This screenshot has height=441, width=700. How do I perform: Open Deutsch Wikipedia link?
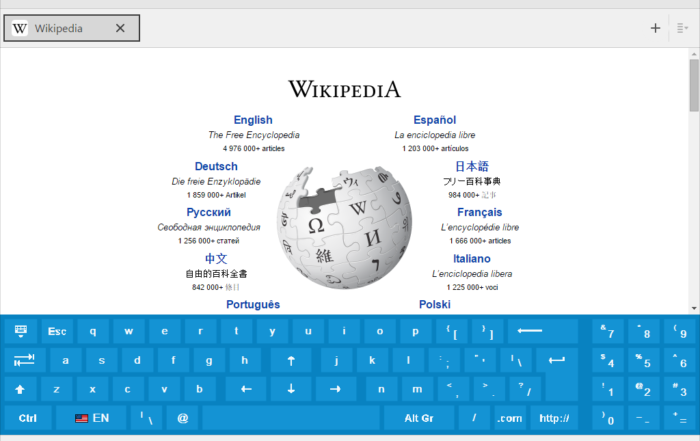pyautogui.click(x=216, y=166)
